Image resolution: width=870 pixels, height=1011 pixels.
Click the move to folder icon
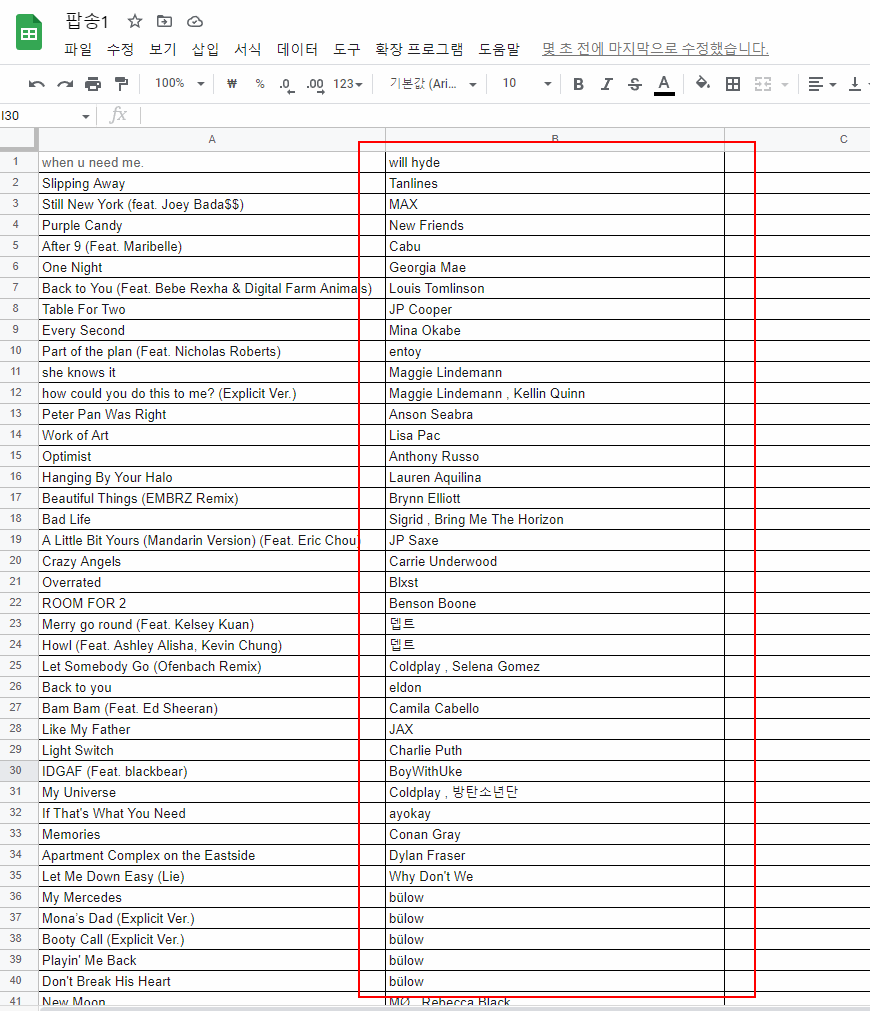[x=164, y=21]
